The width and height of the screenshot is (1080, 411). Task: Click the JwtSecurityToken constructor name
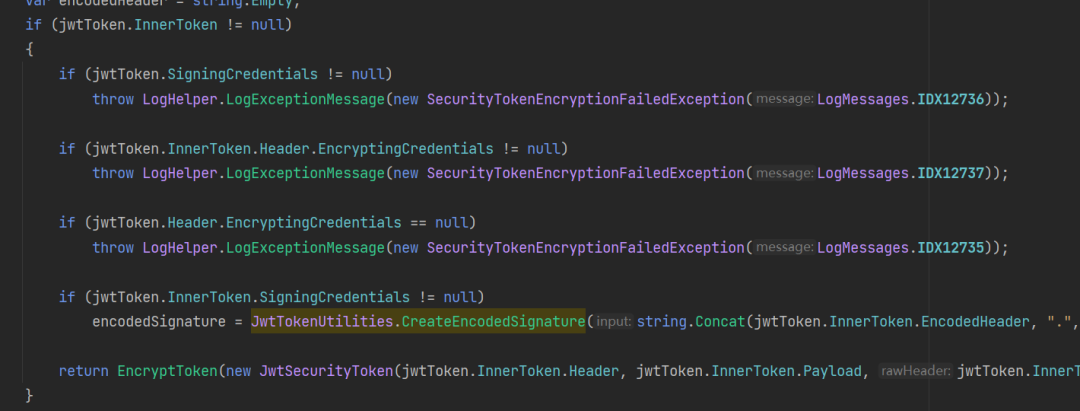tap(326, 372)
